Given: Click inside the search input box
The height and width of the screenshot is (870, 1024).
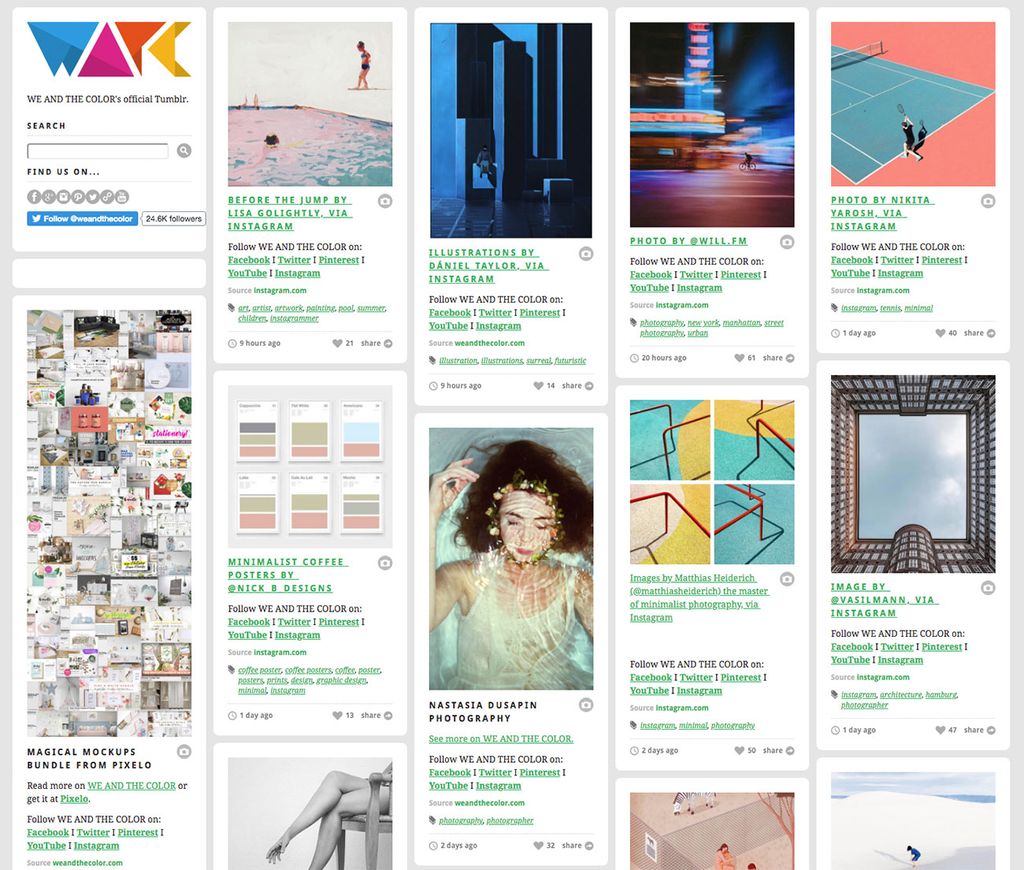Looking at the screenshot, I should (95, 150).
